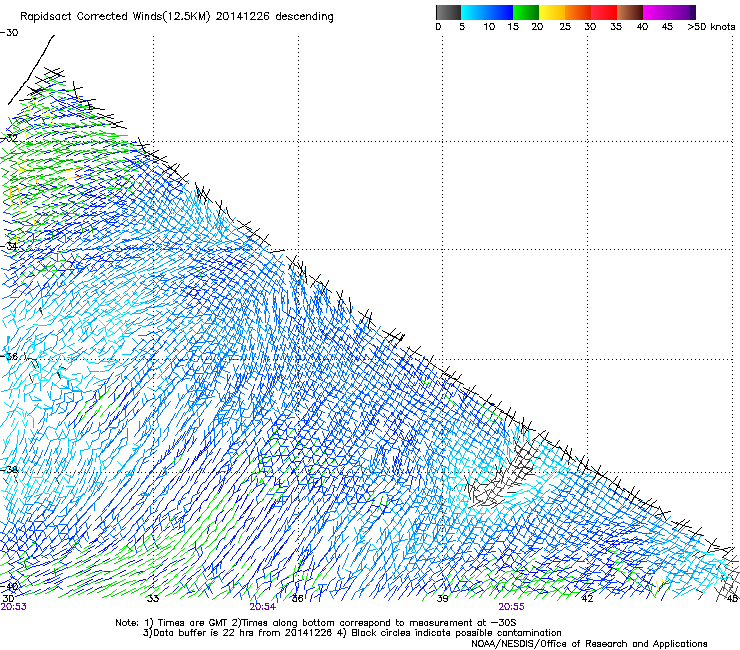Click the -30 latitude axis label
The height and width of the screenshot is (650, 740).
tap(9, 33)
